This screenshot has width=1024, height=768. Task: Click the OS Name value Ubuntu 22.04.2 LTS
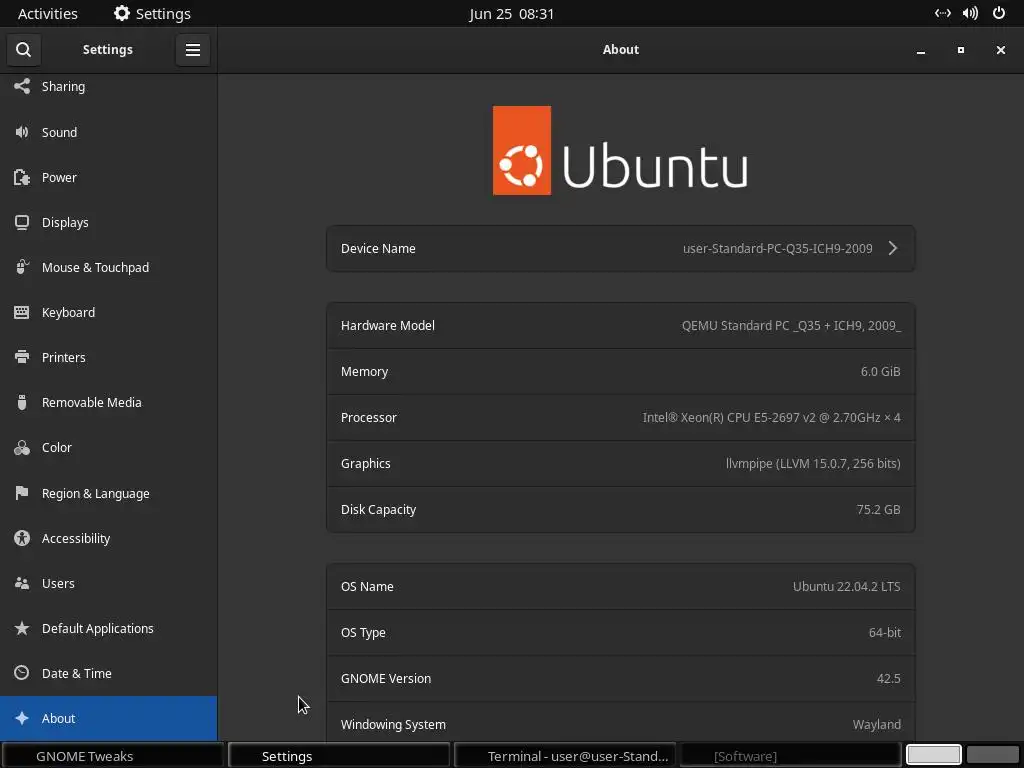[846, 586]
